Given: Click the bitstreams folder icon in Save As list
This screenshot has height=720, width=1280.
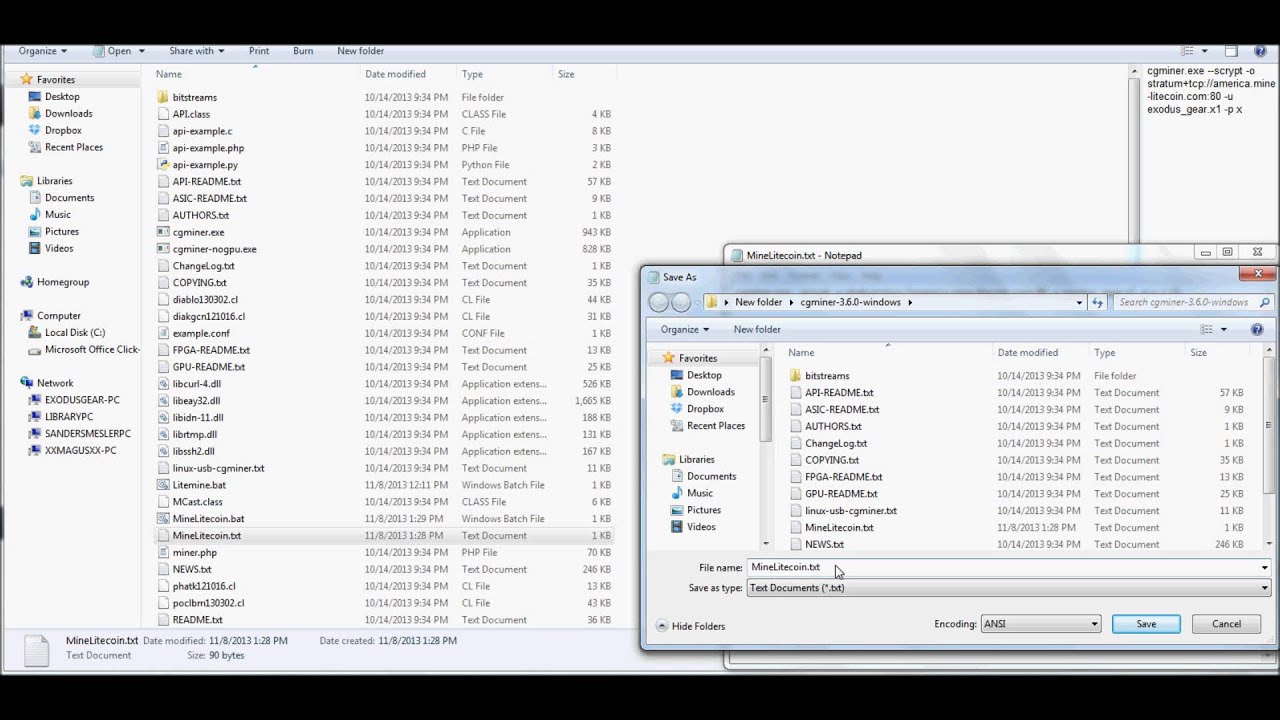Looking at the screenshot, I should click(796, 376).
